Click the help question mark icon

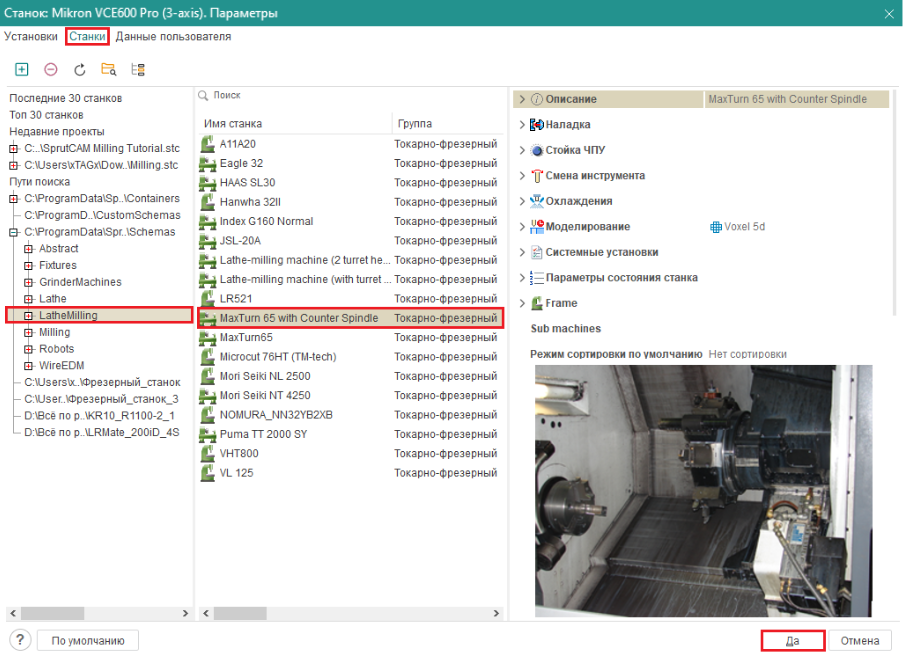point(20,640)
